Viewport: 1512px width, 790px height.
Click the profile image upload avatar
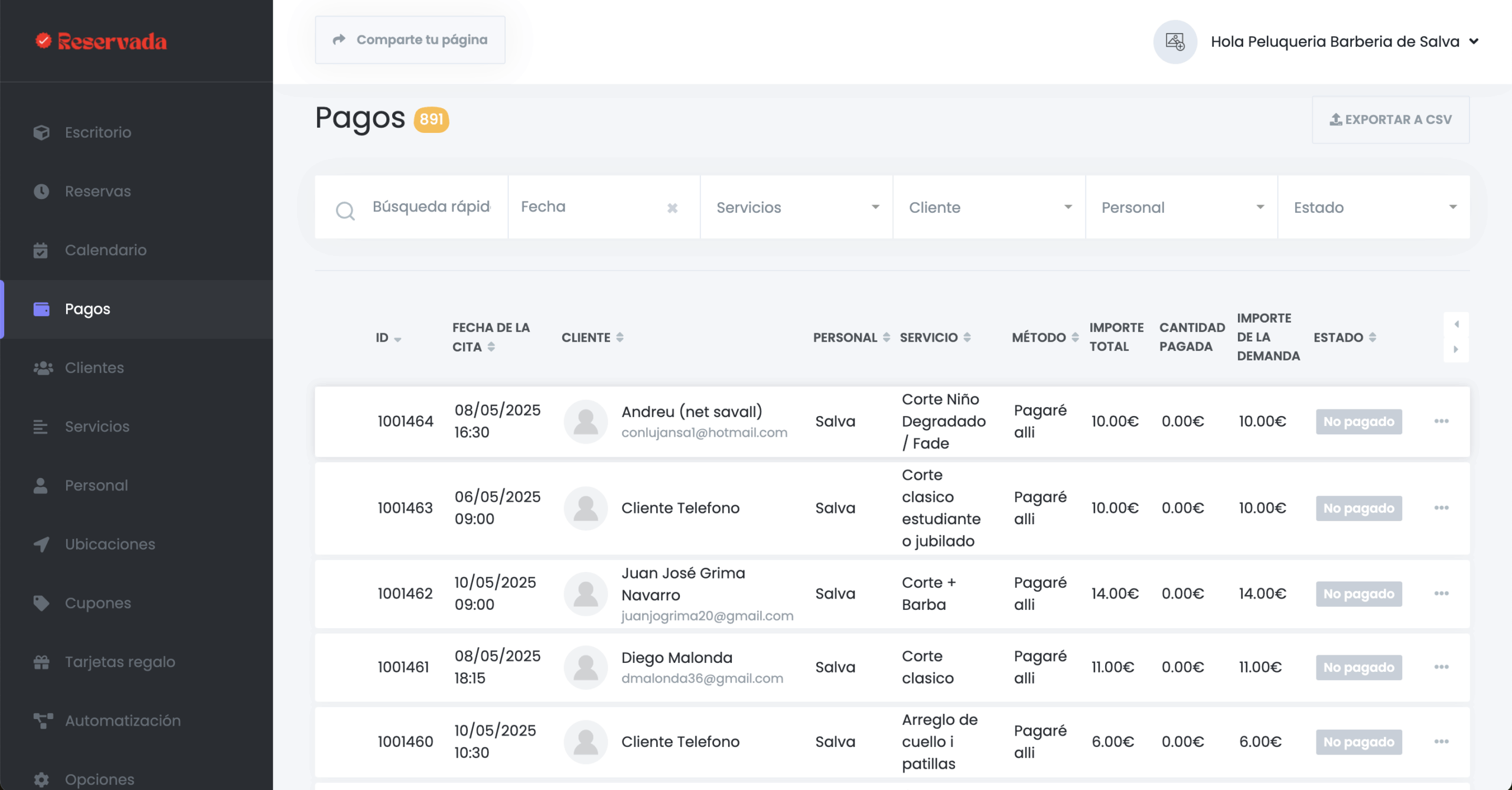click(x=1175, y=42)
